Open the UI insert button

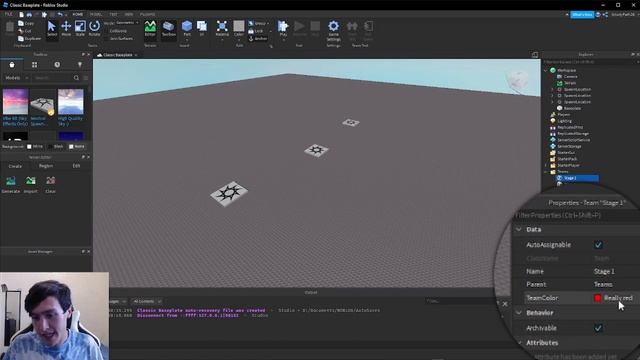coord(202,29)
